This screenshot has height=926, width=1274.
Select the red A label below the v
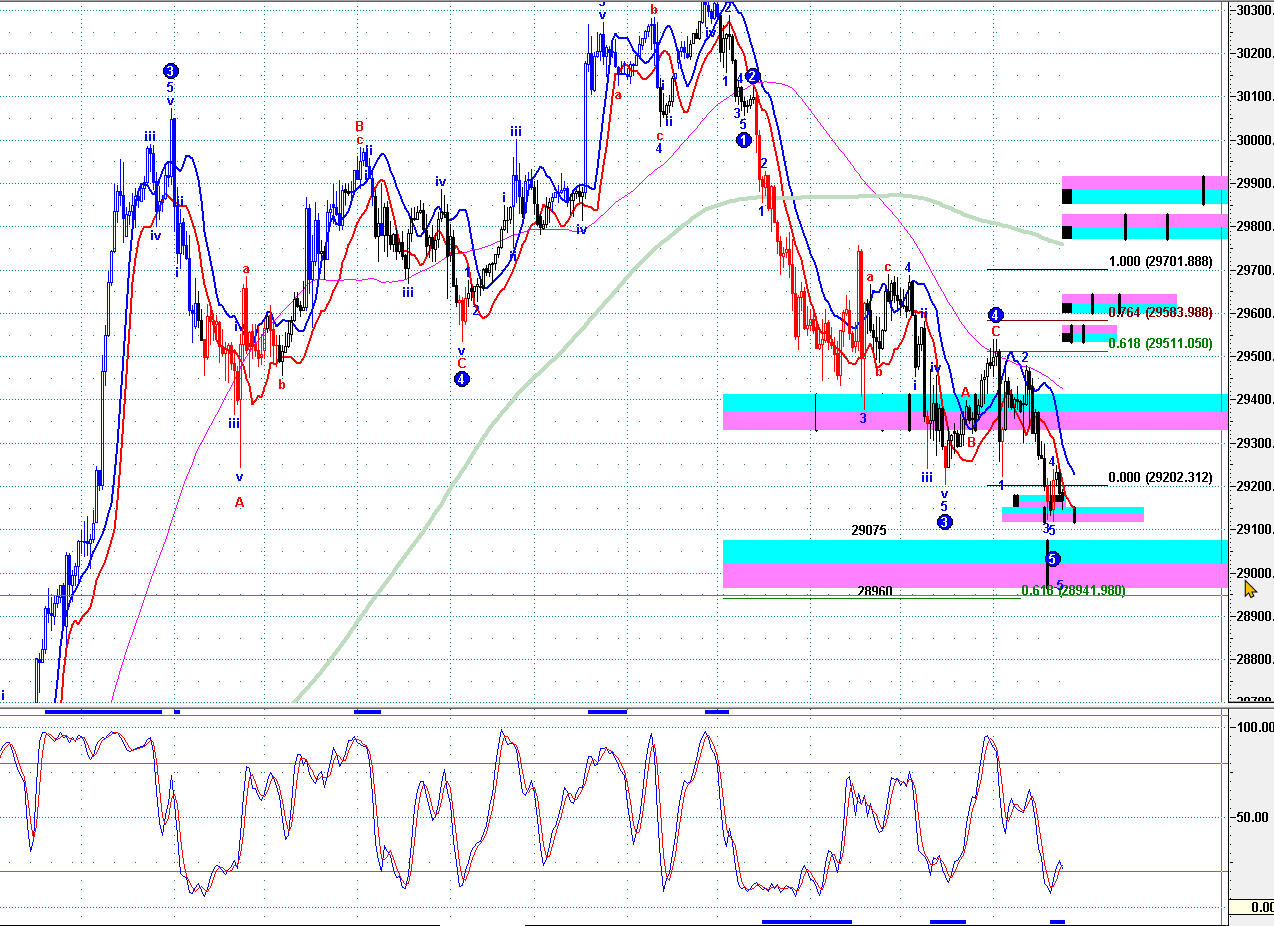click(239, 502)
